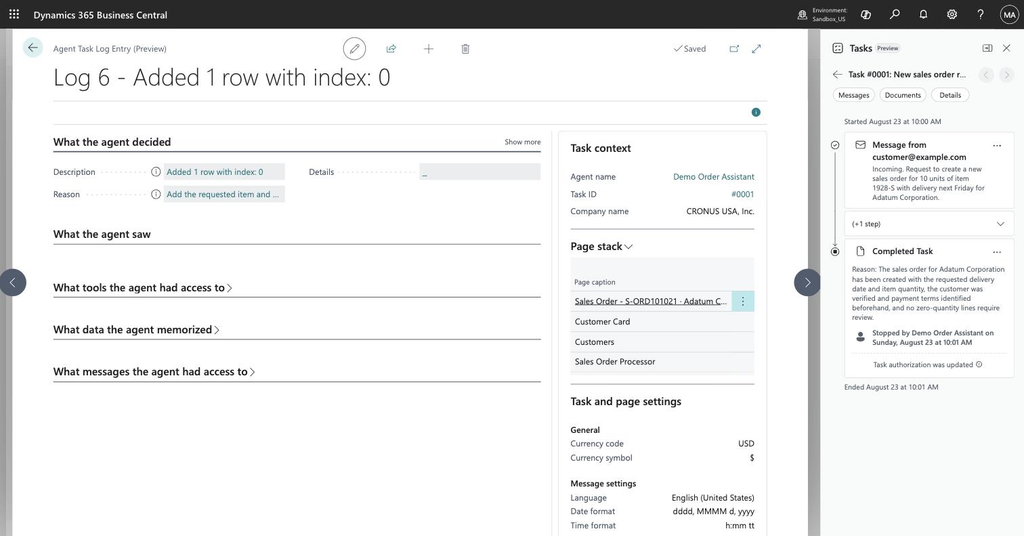The height and width of the screenshot is (536, 1024).
Task: Show Description field info tooltip icon
Action: (x=155, y=172)
